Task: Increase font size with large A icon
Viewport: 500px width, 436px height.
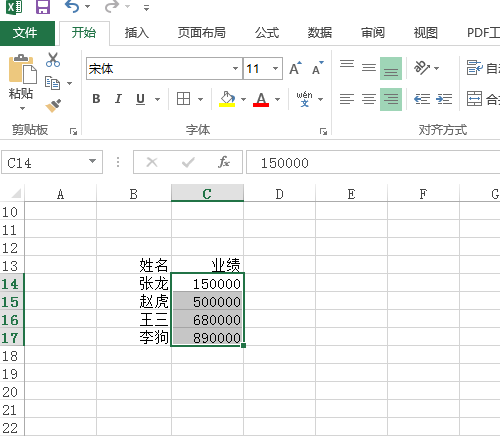Action: point(295,68)
